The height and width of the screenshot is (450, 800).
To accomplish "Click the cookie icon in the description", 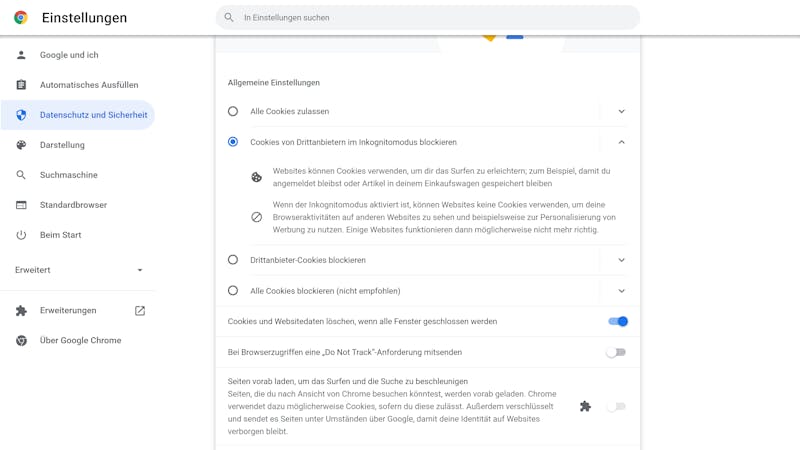I will [x=257, y=177].
